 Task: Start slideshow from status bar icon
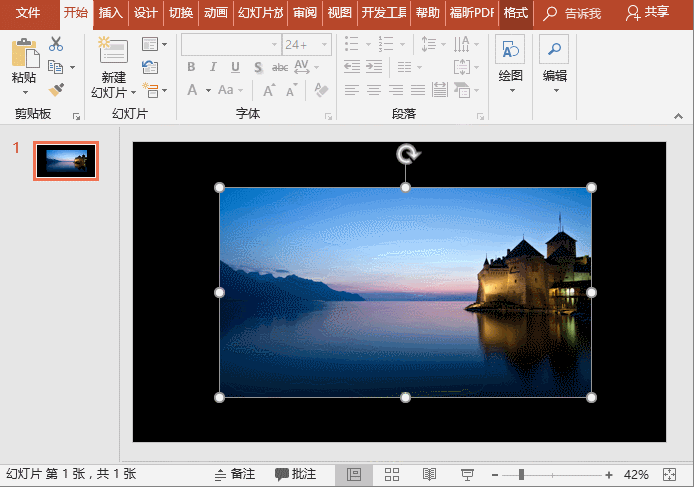467,474
